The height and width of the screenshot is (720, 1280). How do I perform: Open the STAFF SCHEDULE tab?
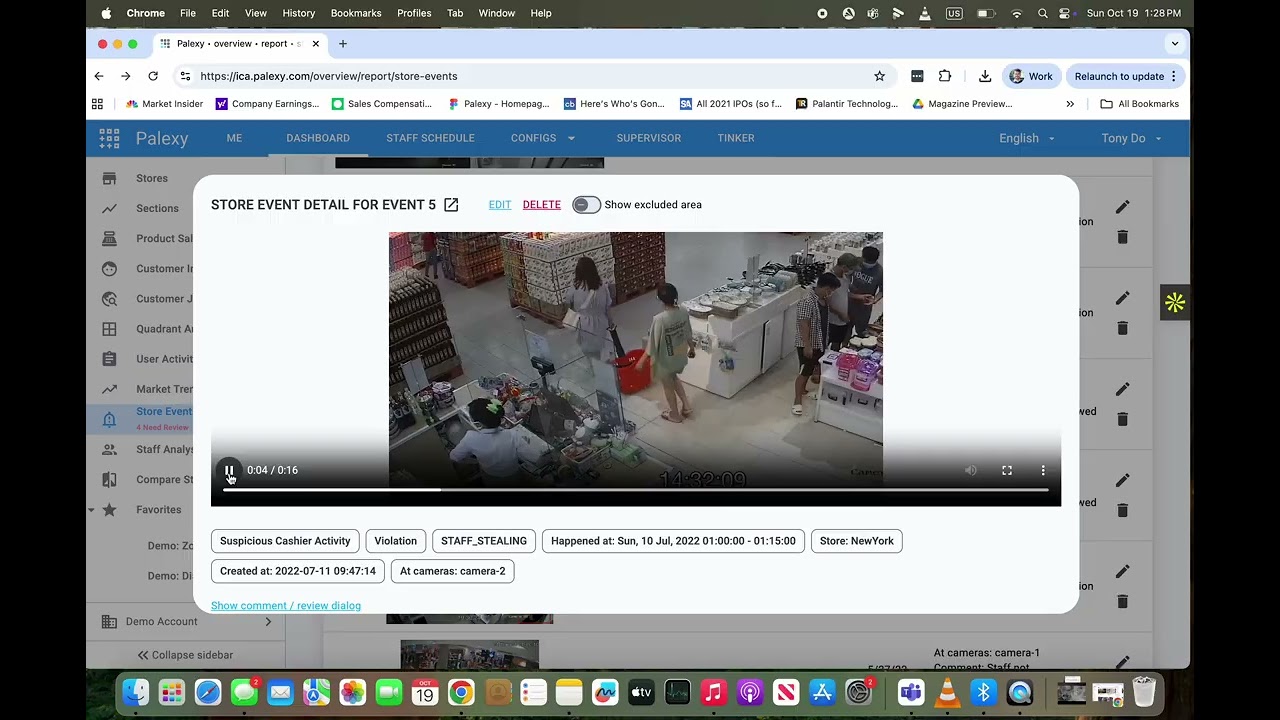(431, 138)
